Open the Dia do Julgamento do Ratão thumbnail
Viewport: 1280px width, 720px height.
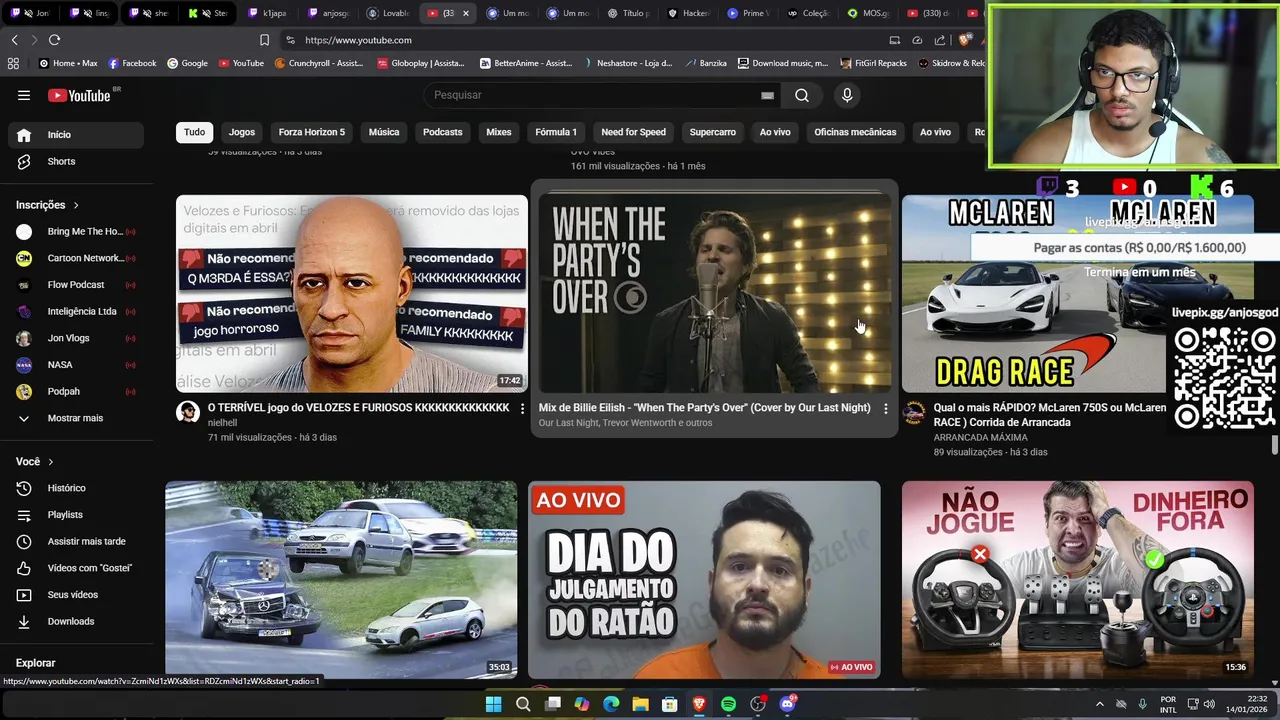tap(704, 580)
